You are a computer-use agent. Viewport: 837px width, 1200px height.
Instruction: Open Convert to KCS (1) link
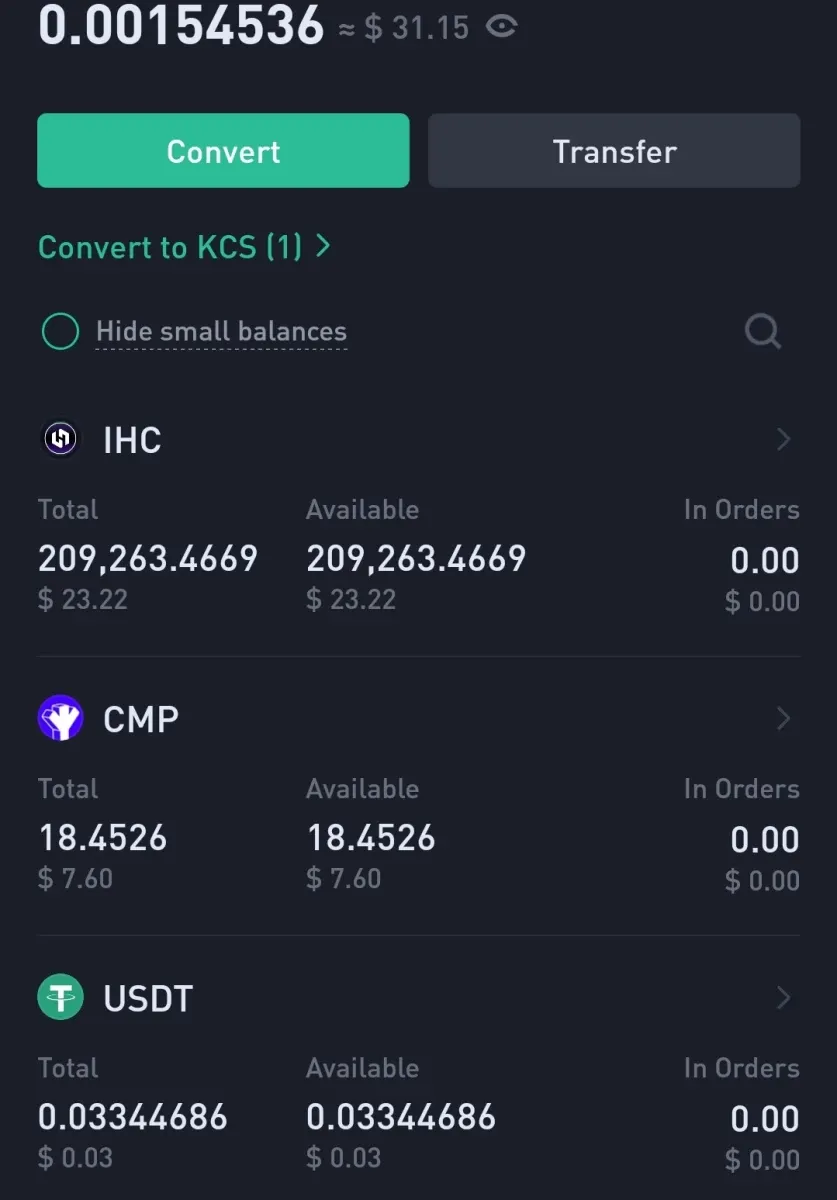coord(170,247)
